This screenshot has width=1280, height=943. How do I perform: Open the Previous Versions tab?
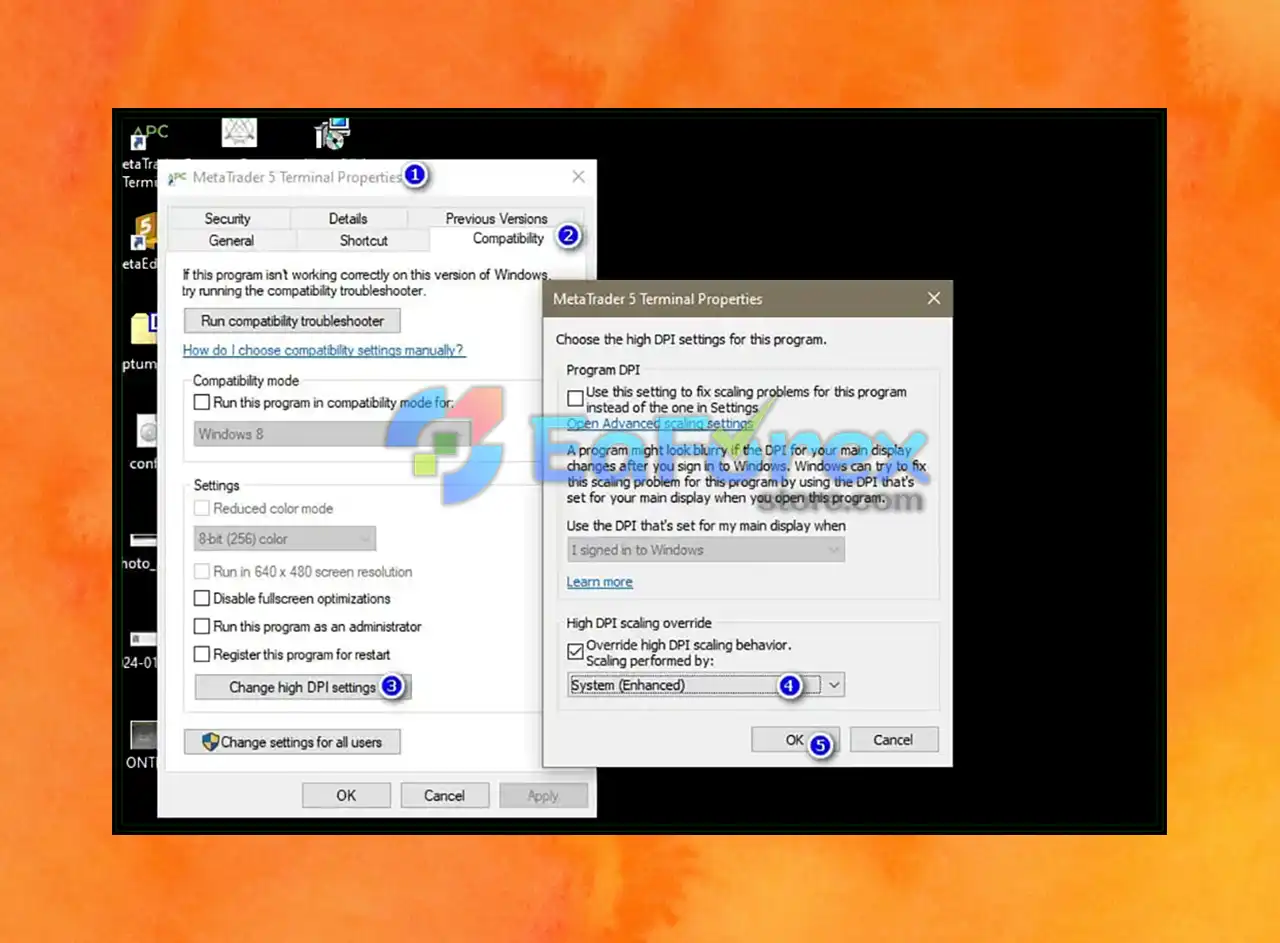(496, 218)
